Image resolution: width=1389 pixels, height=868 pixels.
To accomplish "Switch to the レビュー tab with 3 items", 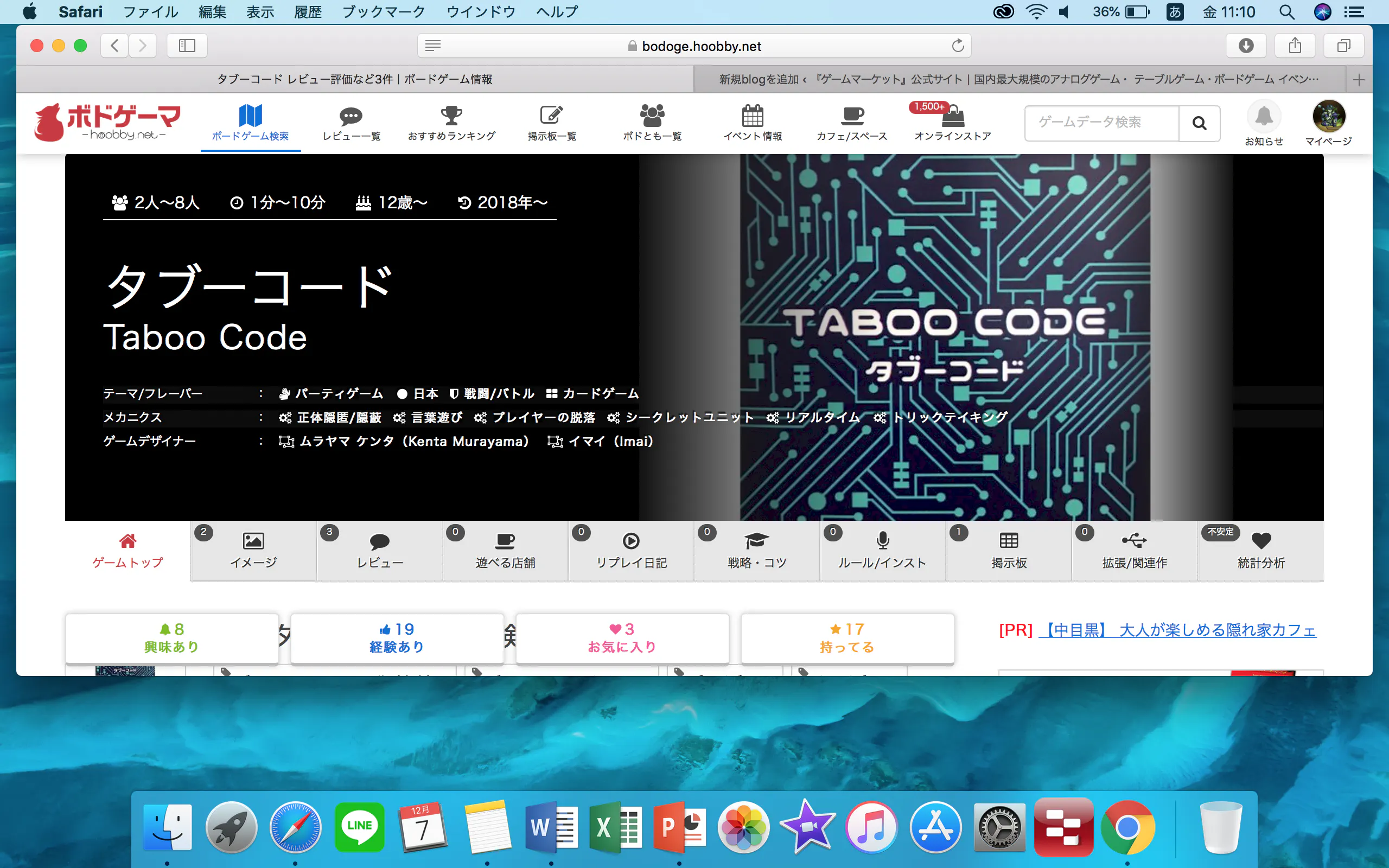I will [379, 550].
